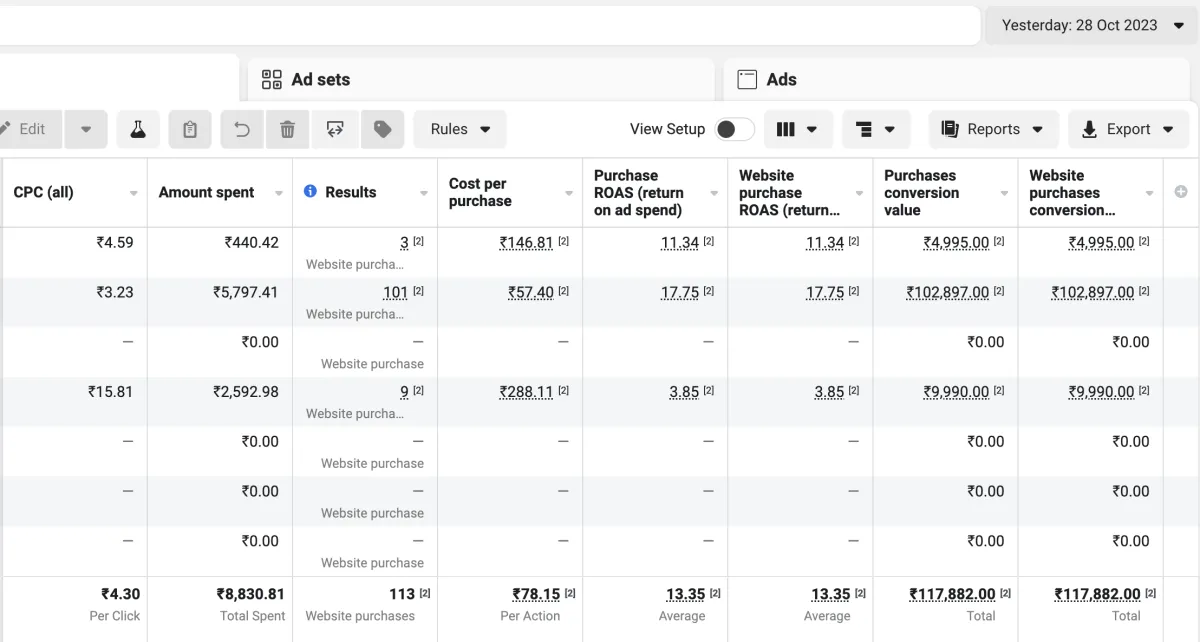Image resolution: width=1200 pixels, height=642 pixels.
Task: Sort by CPC (all) column header
Action: [43, 192]
